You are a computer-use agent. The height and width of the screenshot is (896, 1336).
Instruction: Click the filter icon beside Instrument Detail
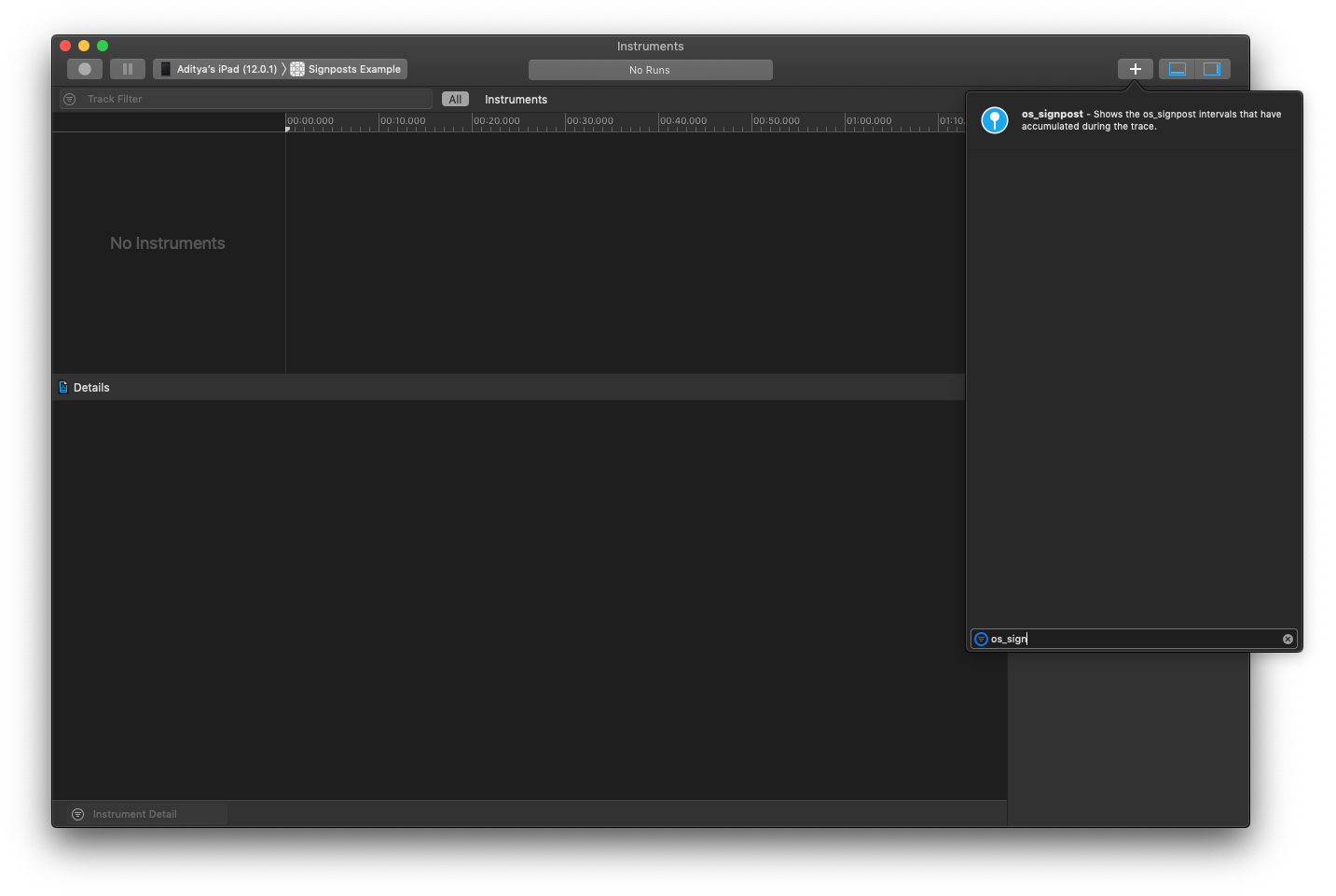pos(77,813)
